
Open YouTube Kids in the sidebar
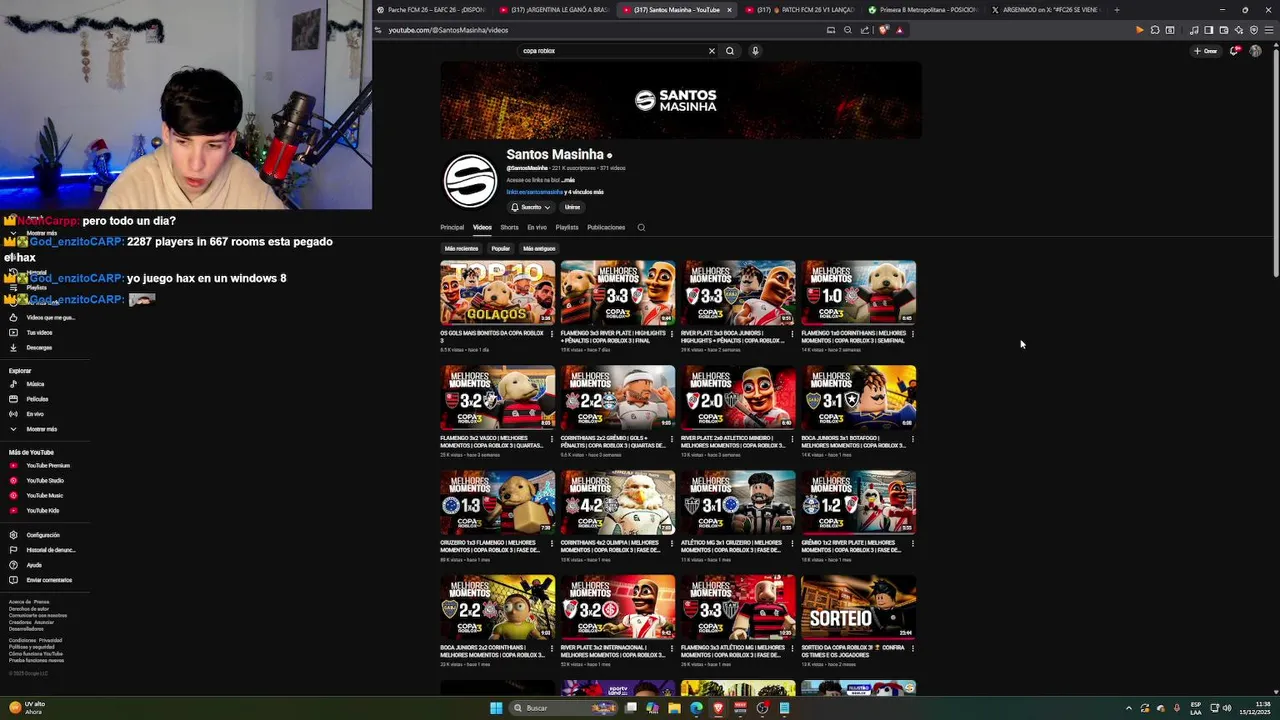pyautogui.click(x=42, y=511)
